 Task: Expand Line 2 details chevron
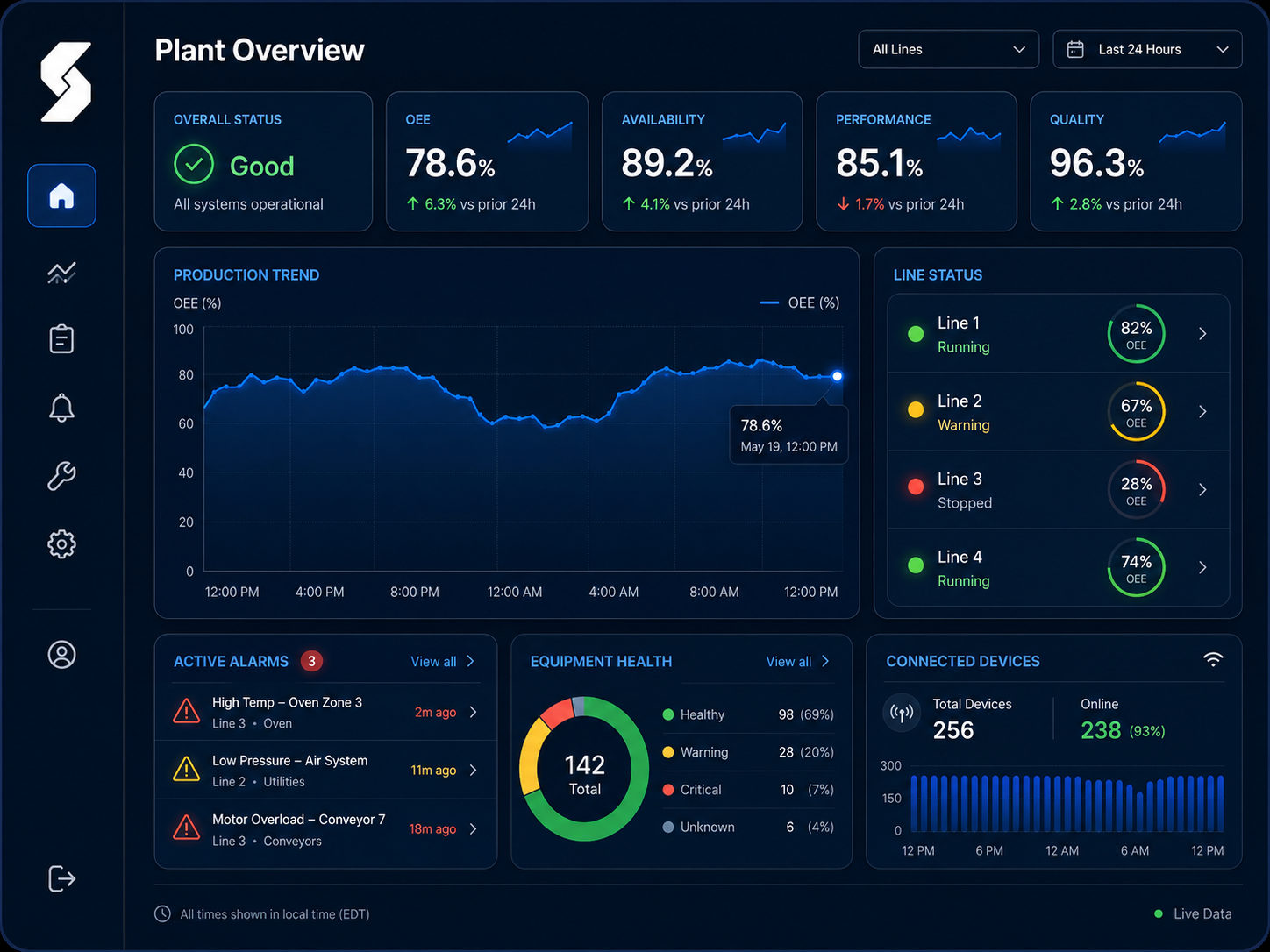1202,411
